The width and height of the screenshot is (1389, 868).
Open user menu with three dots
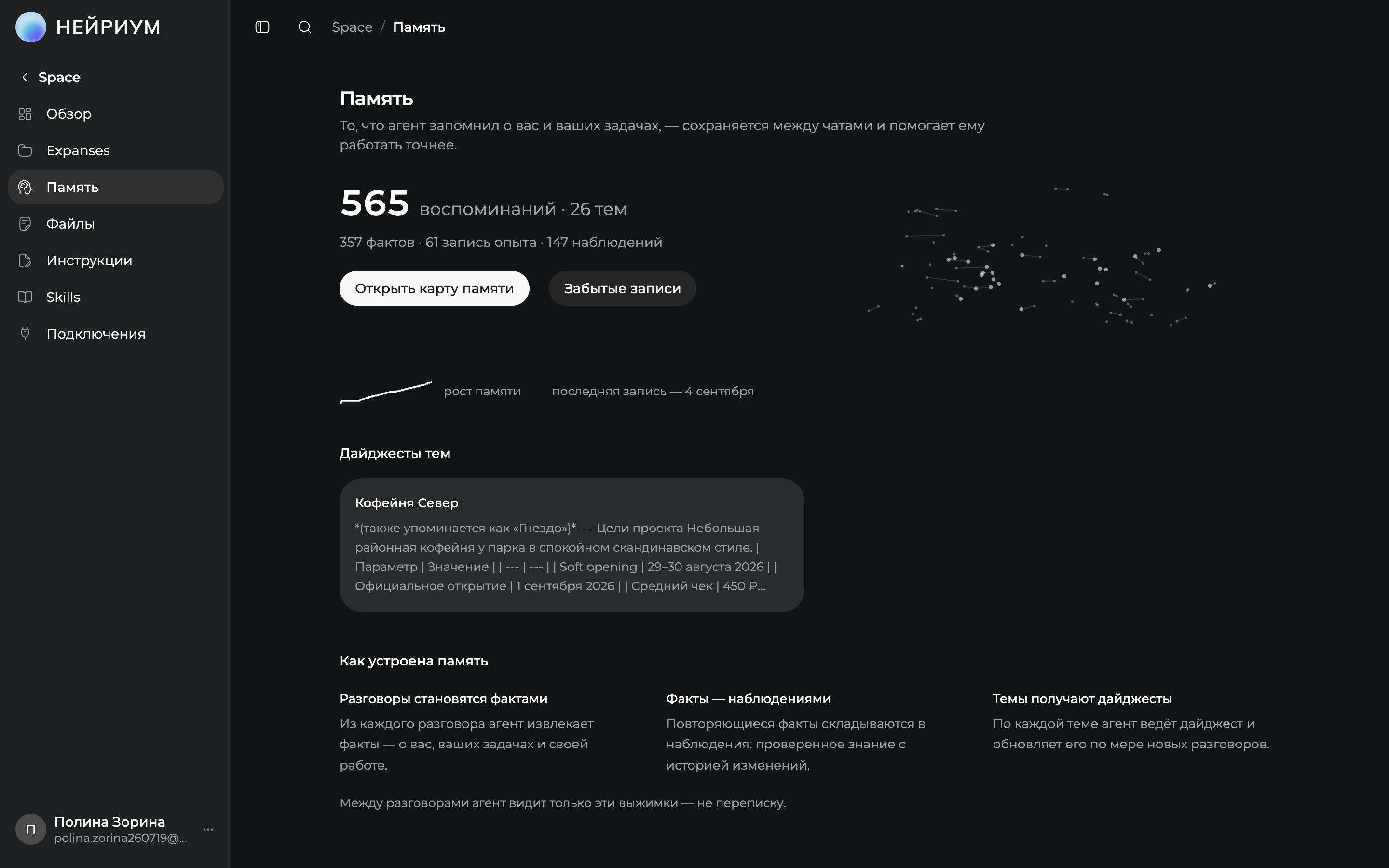[208, 829]
